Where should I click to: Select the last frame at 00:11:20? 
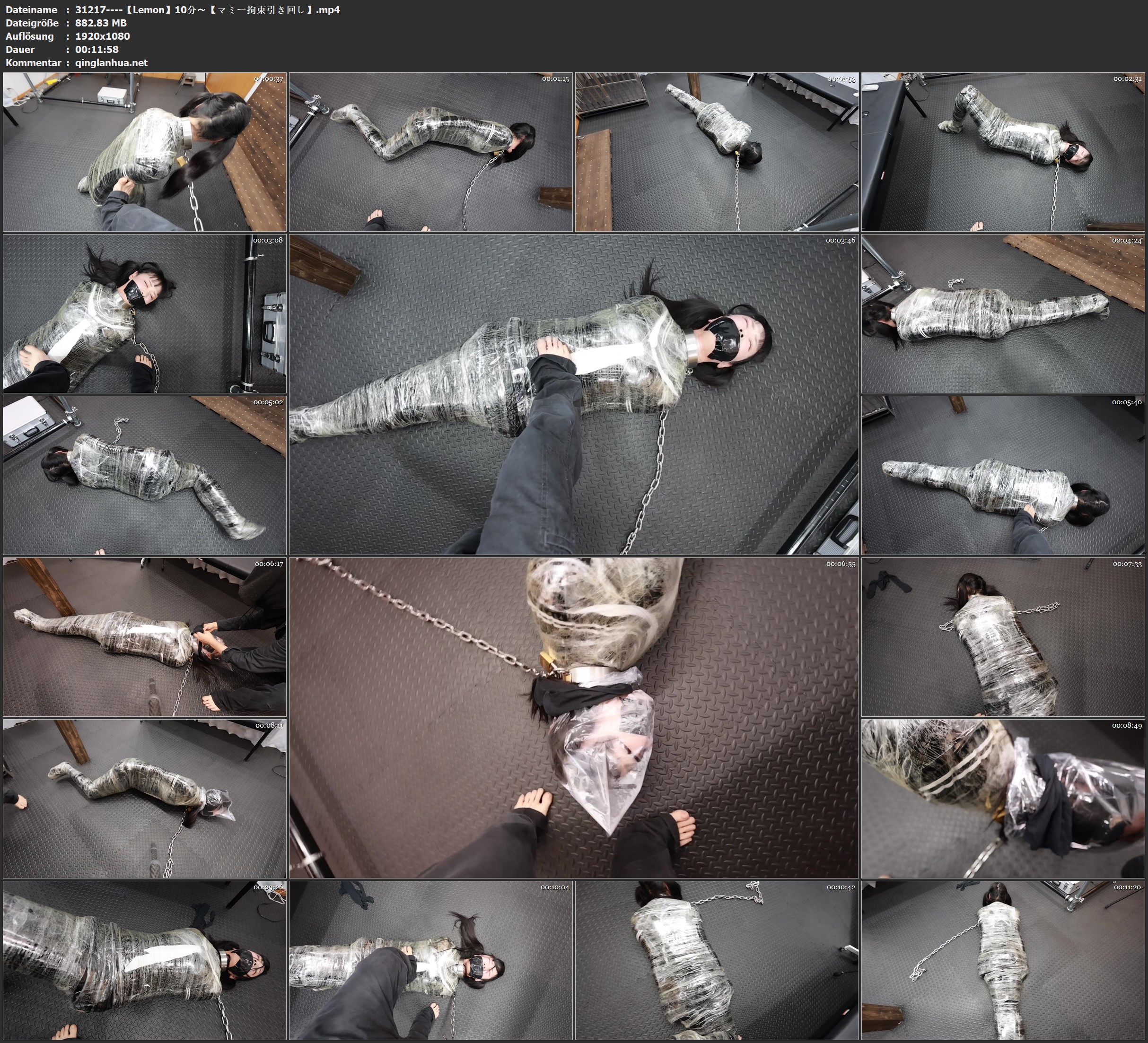pos(1003,960)
